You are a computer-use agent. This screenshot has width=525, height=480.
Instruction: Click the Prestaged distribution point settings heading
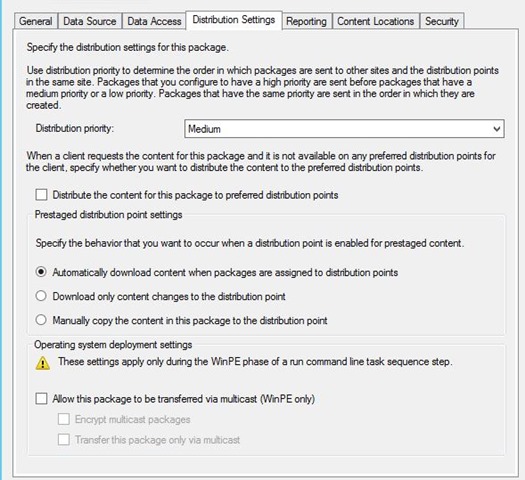click(x=108, y=215)
